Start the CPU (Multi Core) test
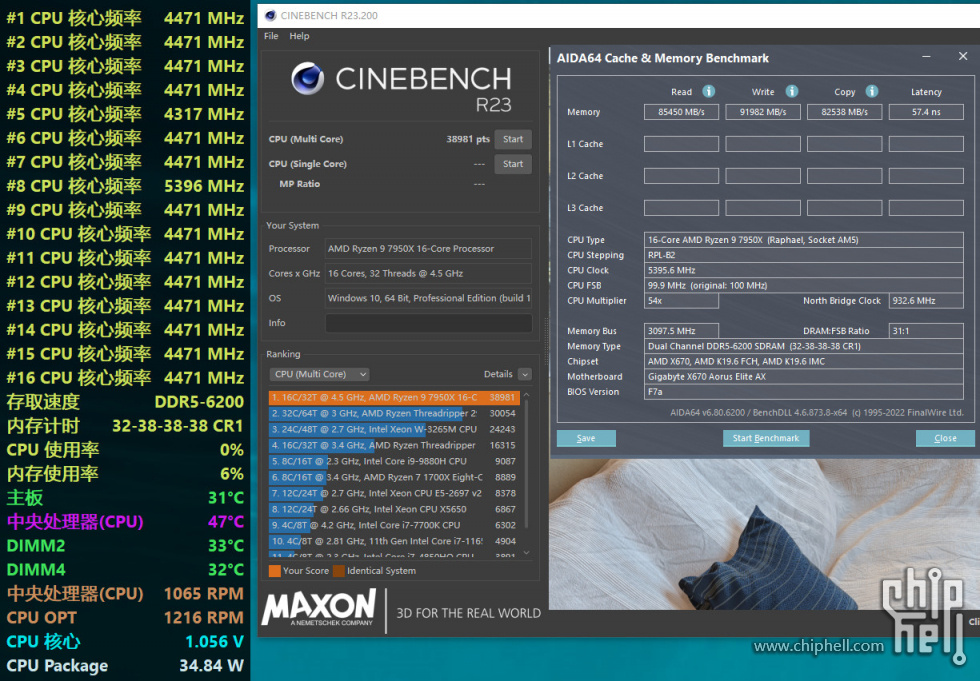The width and height of the screenshot is (980, 681). [513, 139]
